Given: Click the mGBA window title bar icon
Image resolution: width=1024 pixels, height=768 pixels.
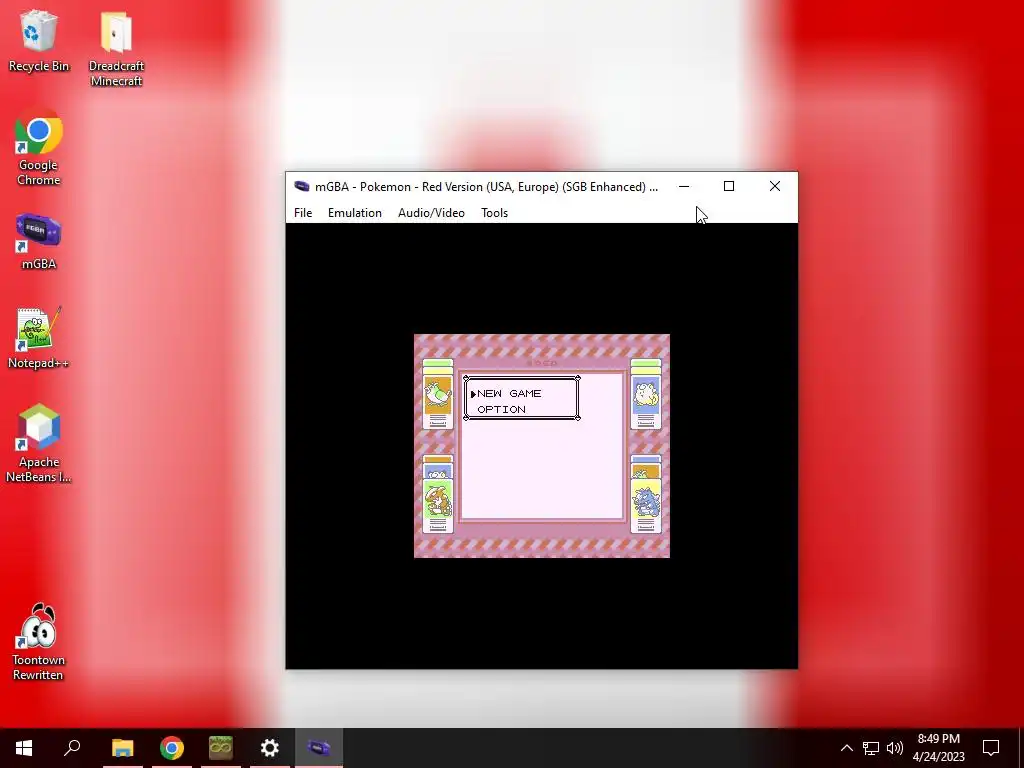Looking at the screenshot, I should [301, 186].
